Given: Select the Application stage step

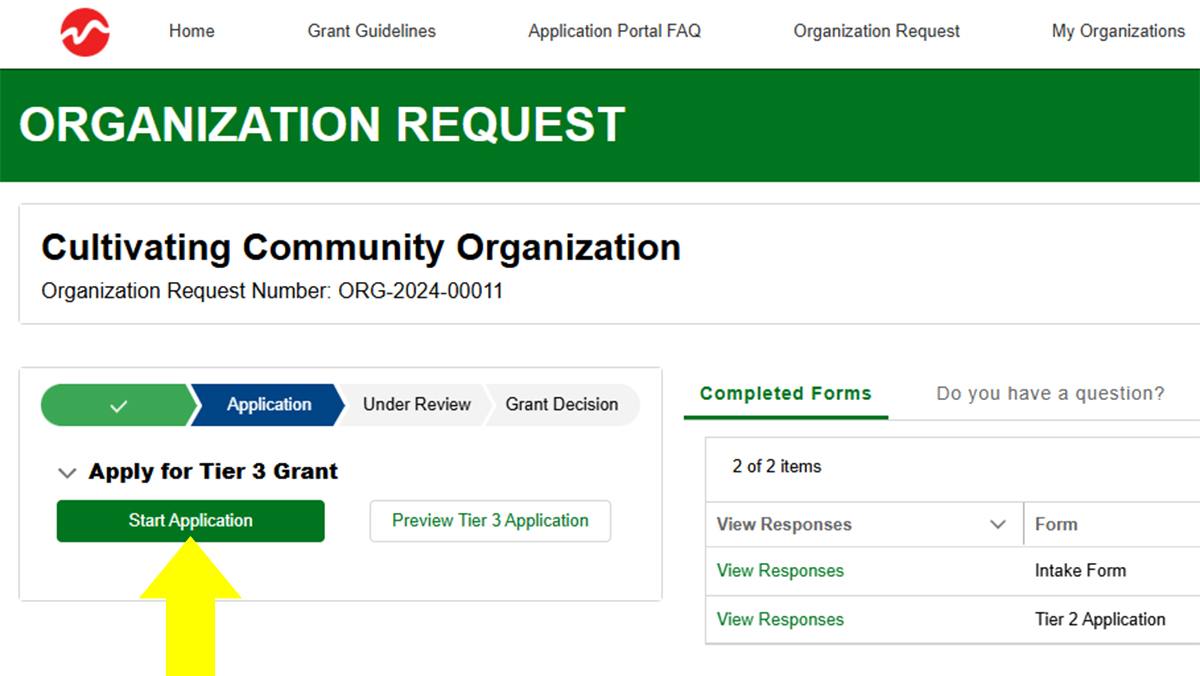Looking at the screenshot, I should click(268, 405).
